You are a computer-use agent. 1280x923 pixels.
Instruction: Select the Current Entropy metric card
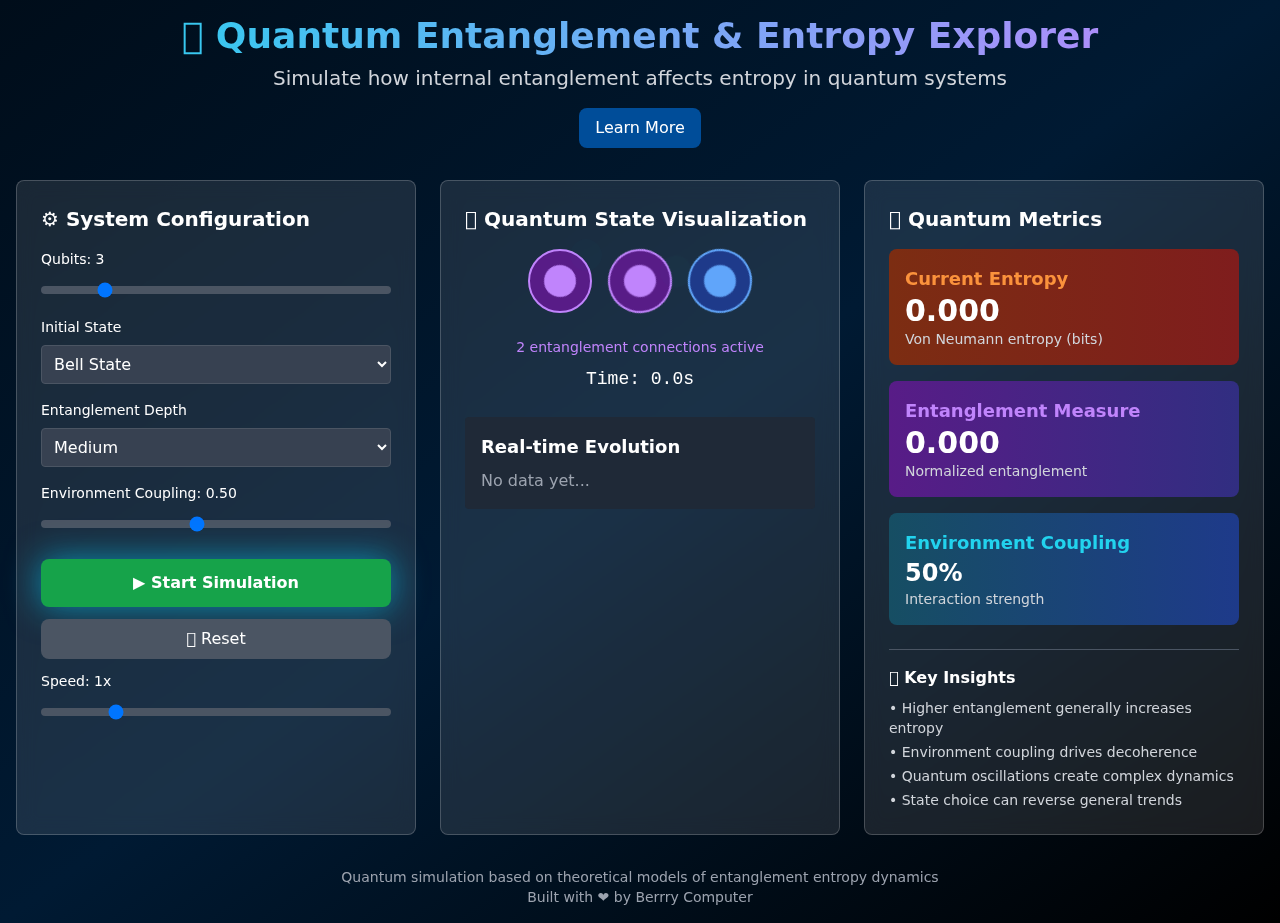pos(1063,307)
